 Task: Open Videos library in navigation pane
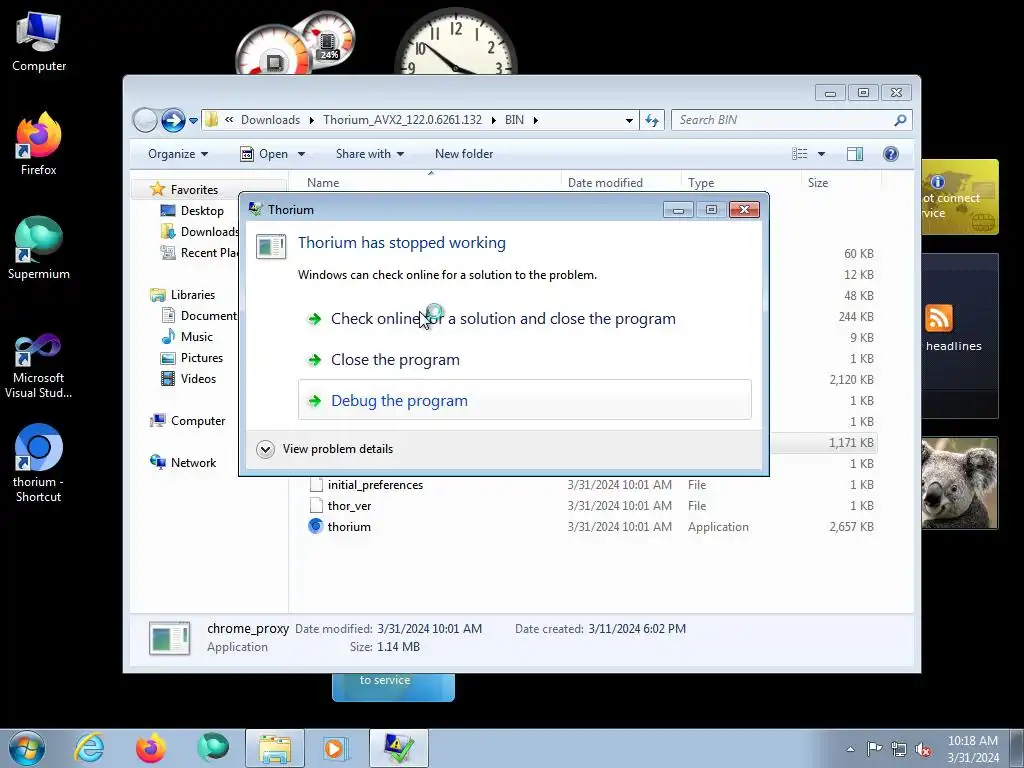pyautogui.click(x=197, y=379)
